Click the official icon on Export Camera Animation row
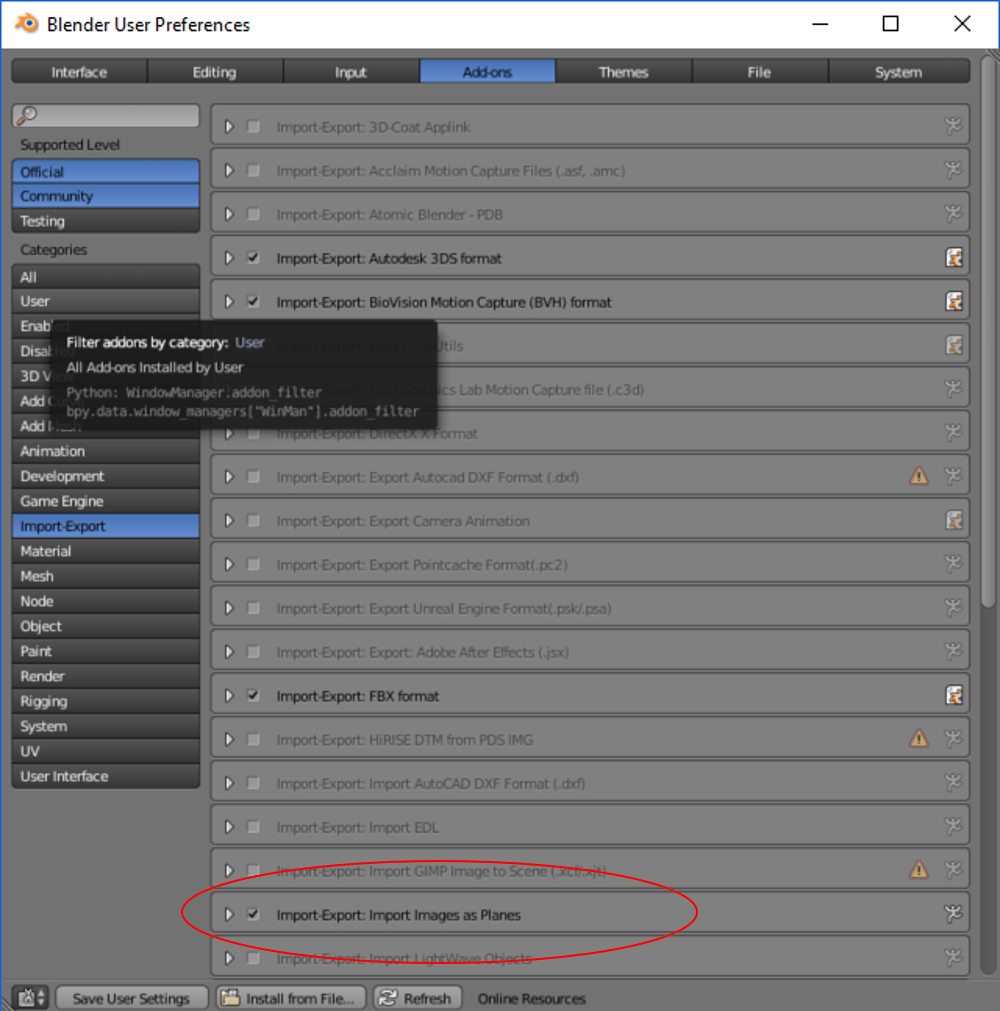 point(953,520)
